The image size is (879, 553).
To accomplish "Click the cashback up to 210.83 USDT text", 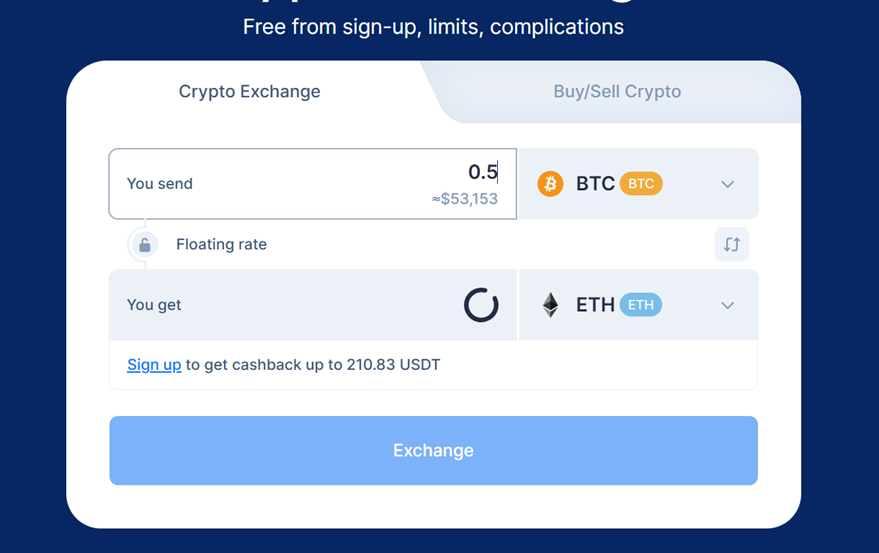I will tap(336, 365).
